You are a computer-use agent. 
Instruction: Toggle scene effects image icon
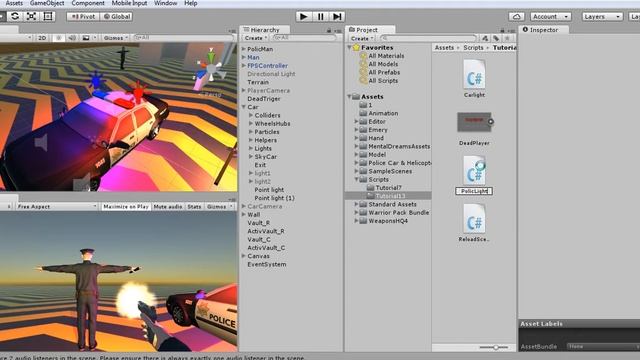(86, 38)
